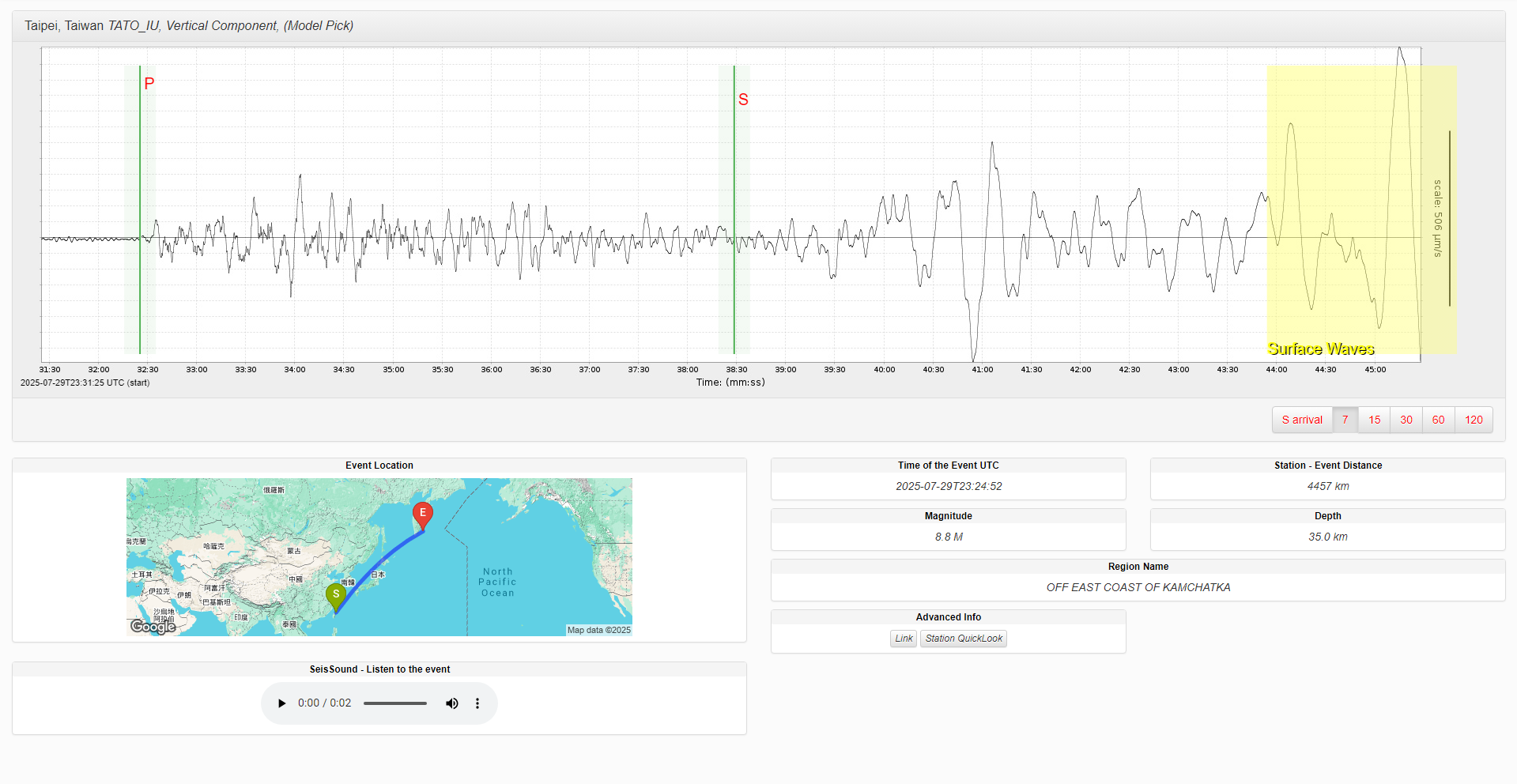
Task: Click the Map data ©2025 attribution
Action: (599, 630)
